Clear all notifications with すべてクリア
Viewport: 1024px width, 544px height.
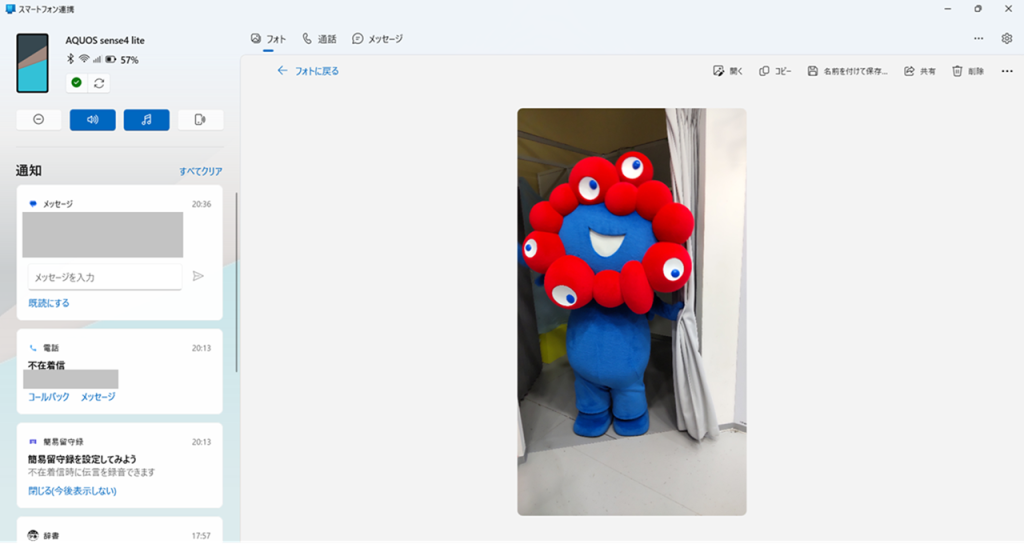tap(200, 171)
